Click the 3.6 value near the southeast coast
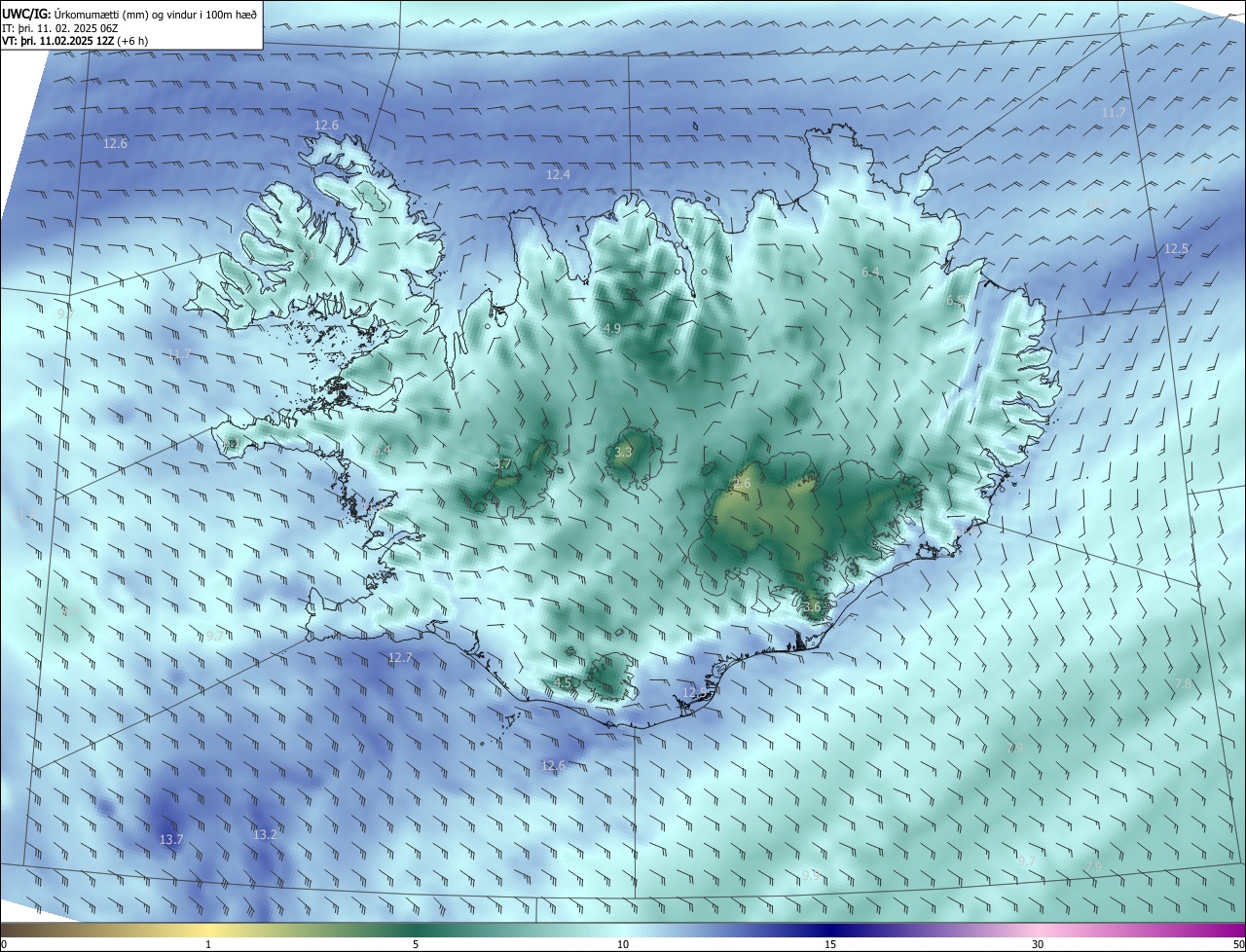This screenshot has height=952, width=1246. click(x=812, y=606)
